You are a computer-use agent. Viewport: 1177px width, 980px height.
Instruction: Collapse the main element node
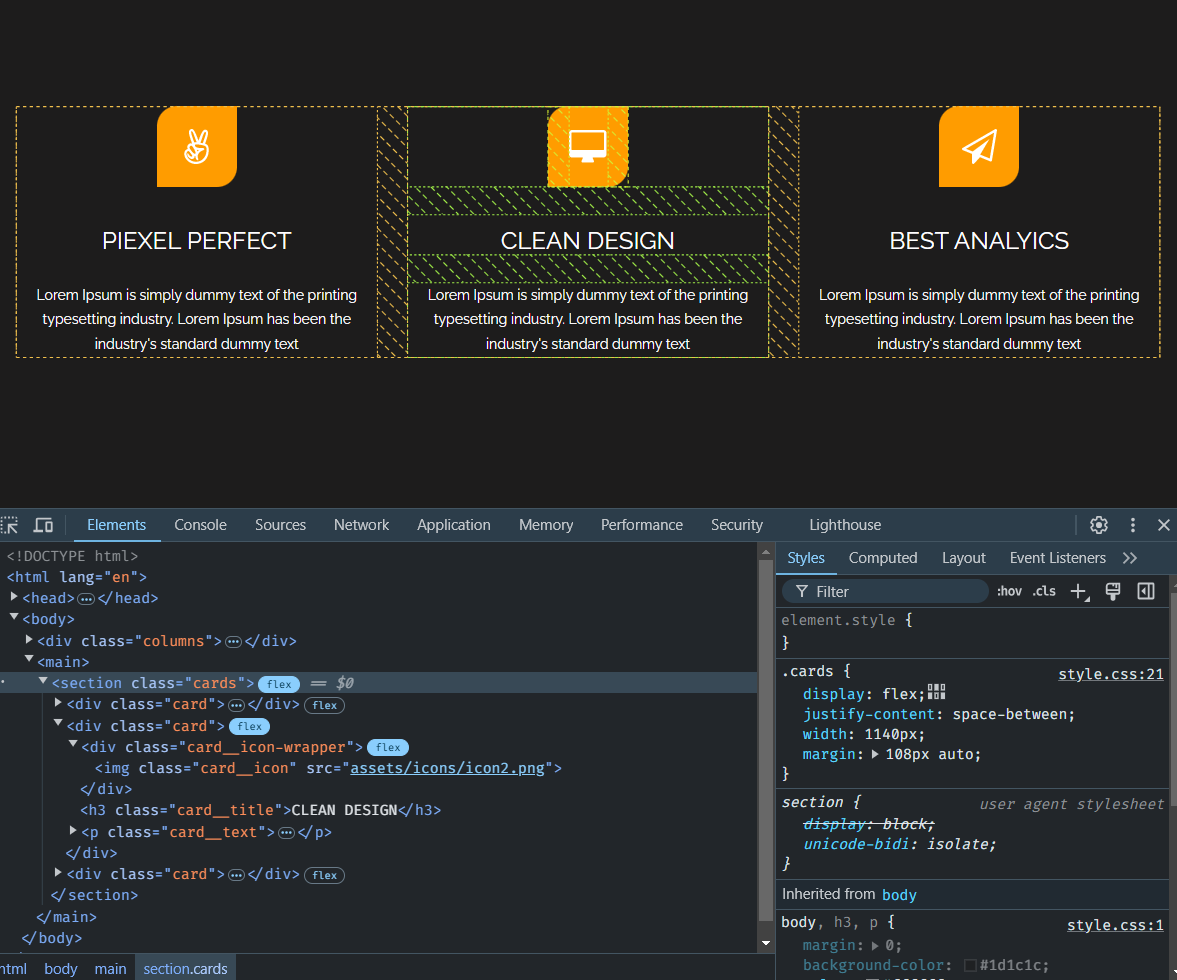click(x=29, y=660)
